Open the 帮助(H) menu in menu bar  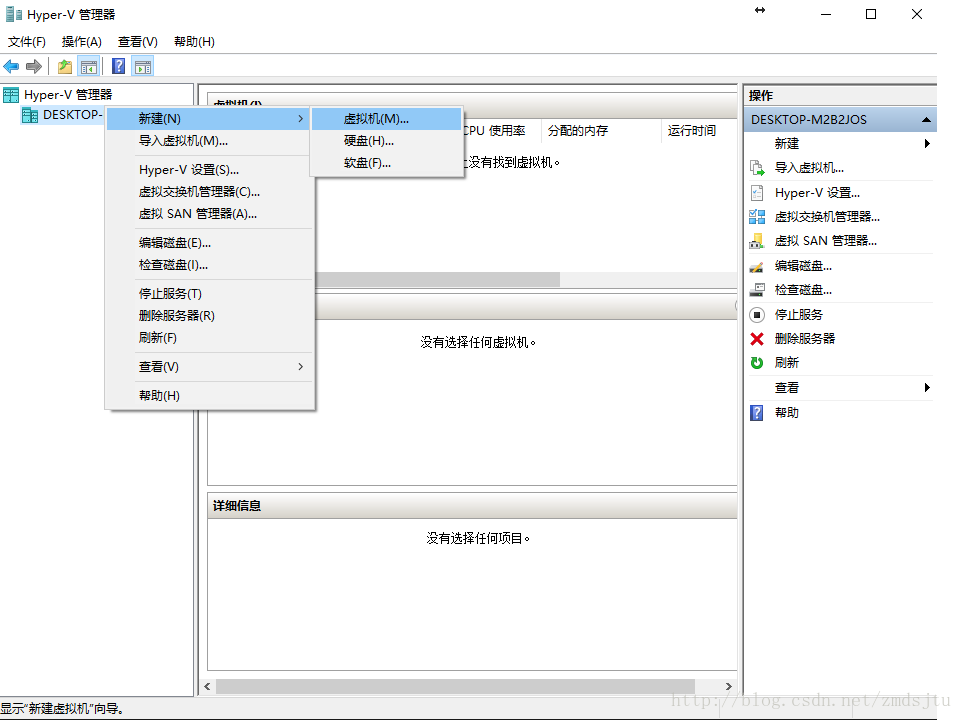click(x=194, y=42)
